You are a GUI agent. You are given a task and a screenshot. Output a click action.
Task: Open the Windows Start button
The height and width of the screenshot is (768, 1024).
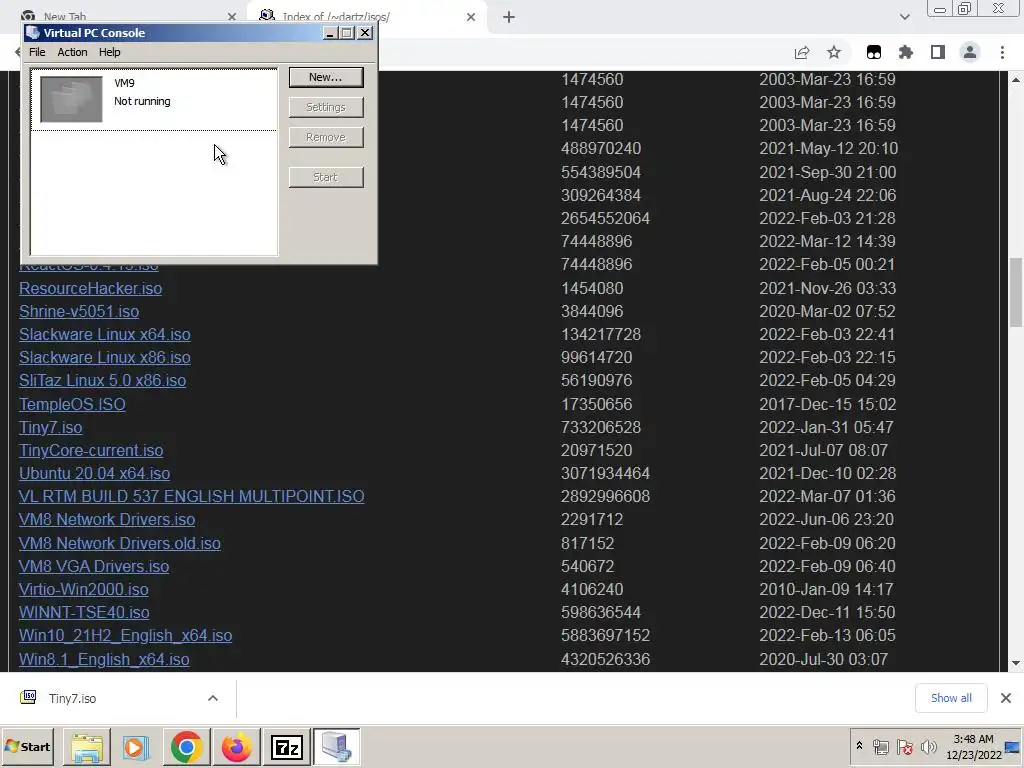27,746
